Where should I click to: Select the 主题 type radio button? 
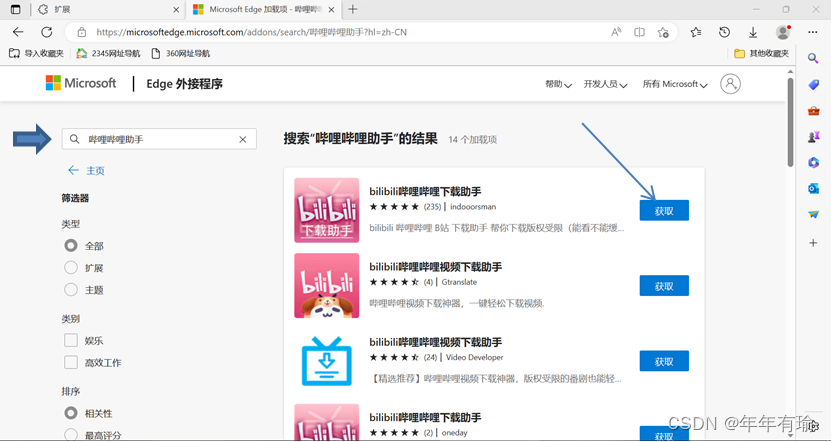(71, 290)
